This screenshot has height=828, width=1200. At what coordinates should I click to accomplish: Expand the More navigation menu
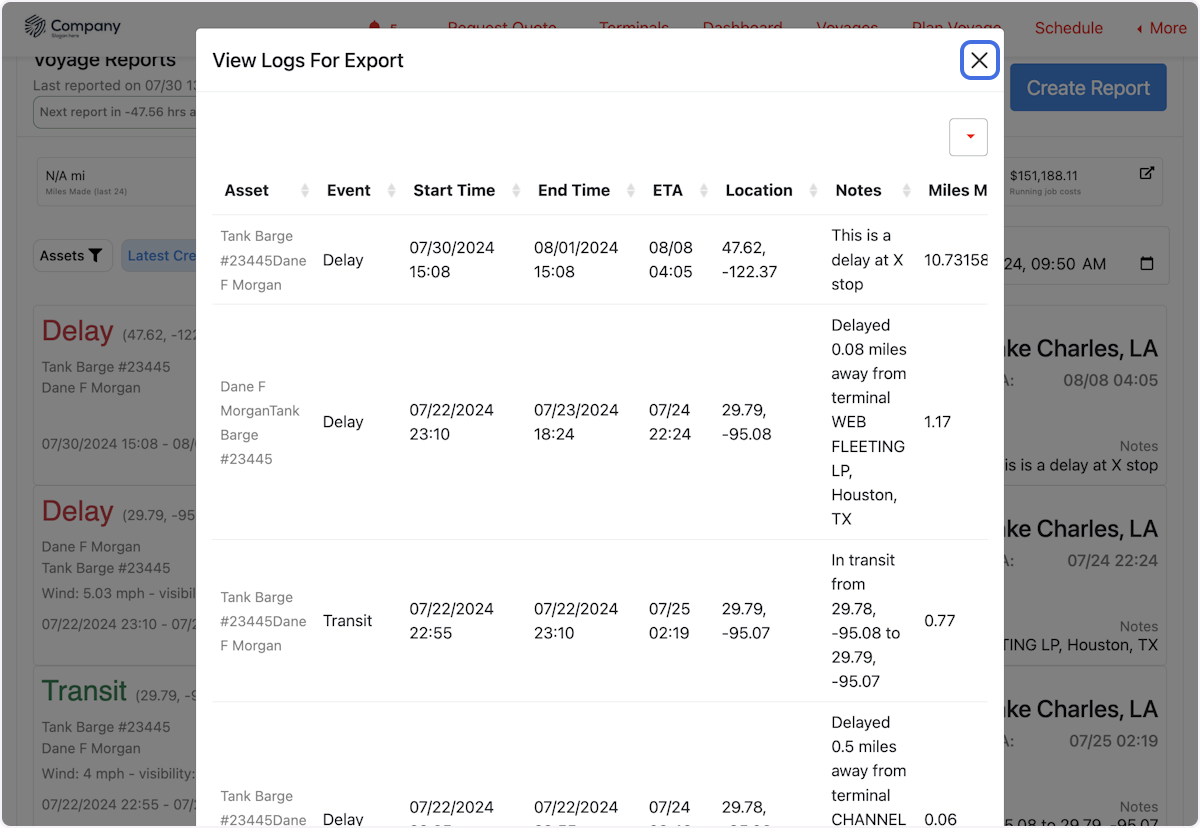1160,28
